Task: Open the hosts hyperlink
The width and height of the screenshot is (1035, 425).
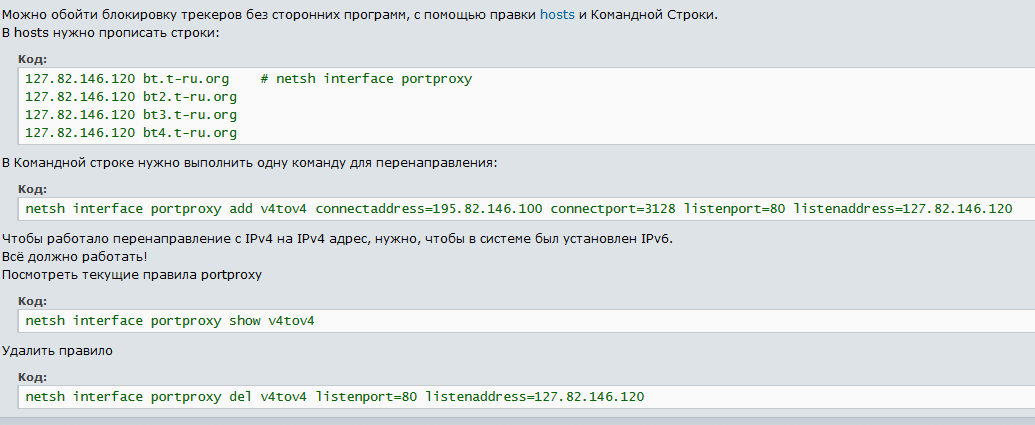Action: tap(557, 15)
